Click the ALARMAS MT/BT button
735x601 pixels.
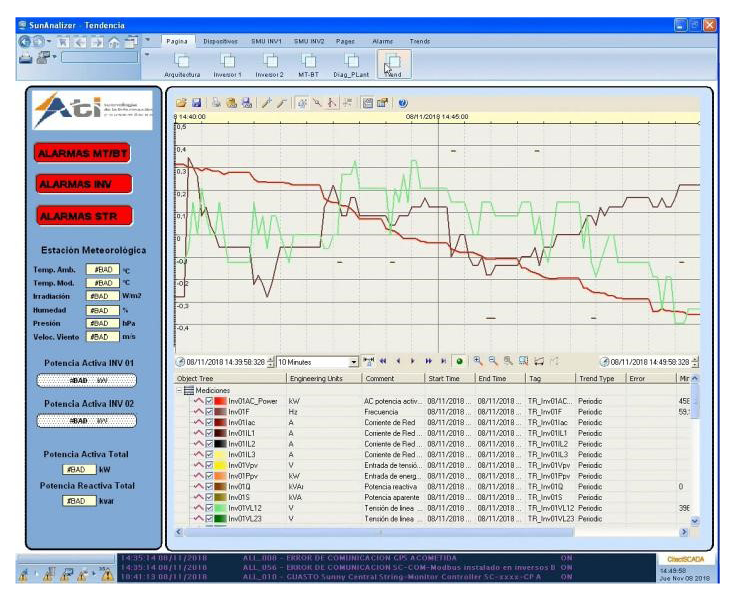coord(84,154)
